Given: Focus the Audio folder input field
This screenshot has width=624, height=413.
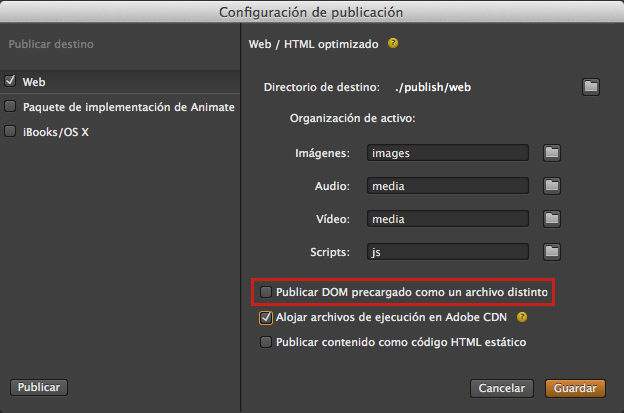Looking at the screenshot, I should coord(446,186).
